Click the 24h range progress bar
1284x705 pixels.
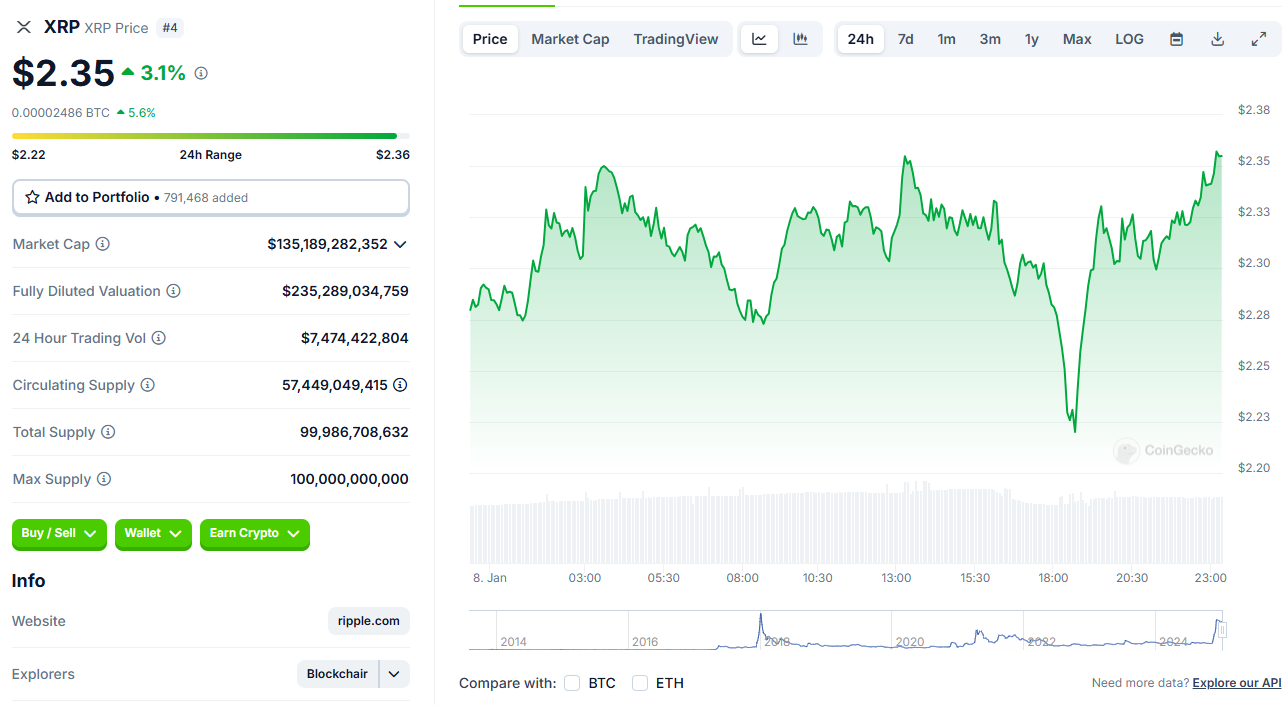[x=210, y=136]
